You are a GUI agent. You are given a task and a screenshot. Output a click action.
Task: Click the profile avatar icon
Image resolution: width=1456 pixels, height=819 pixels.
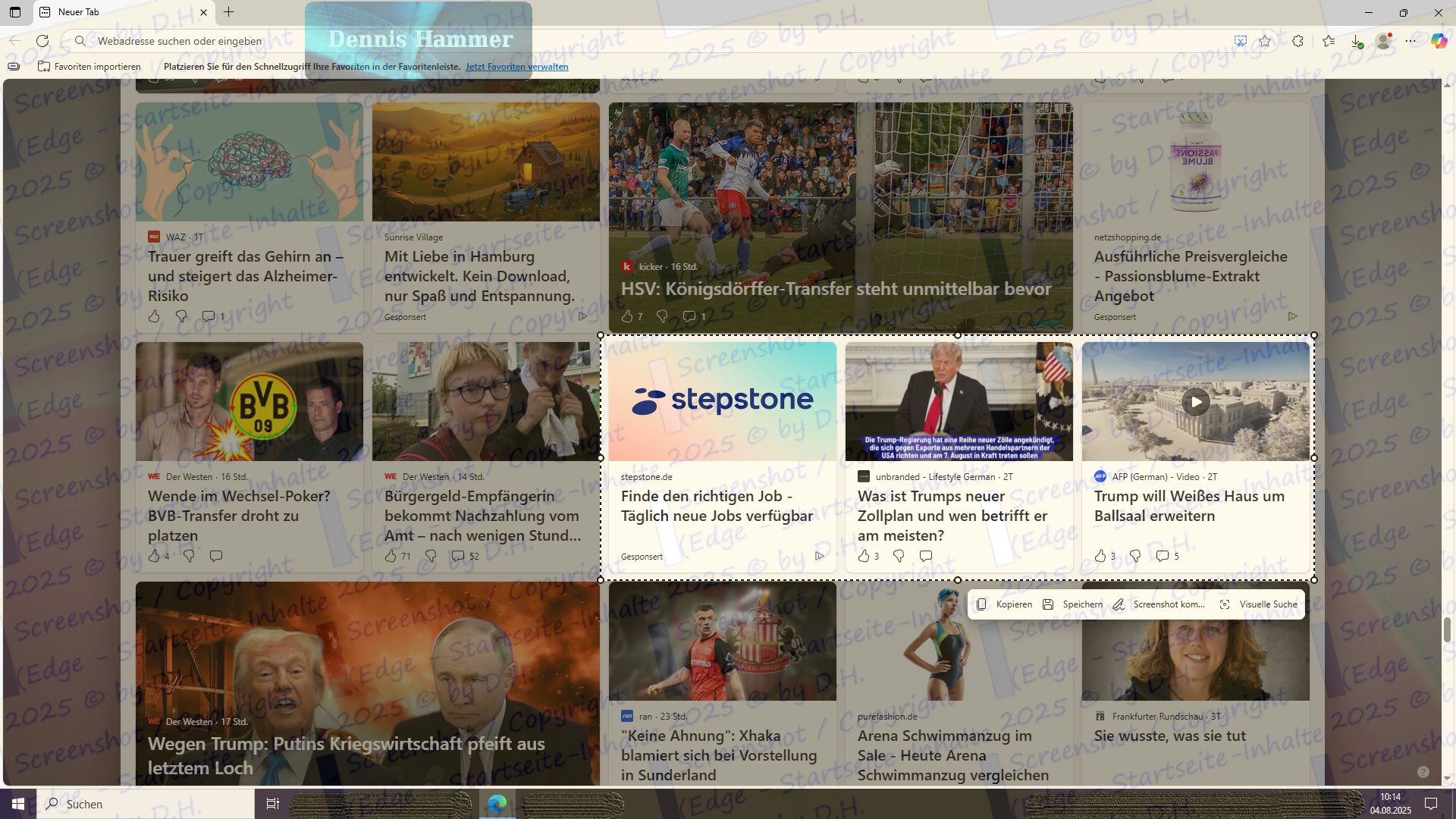(1384, 41)
